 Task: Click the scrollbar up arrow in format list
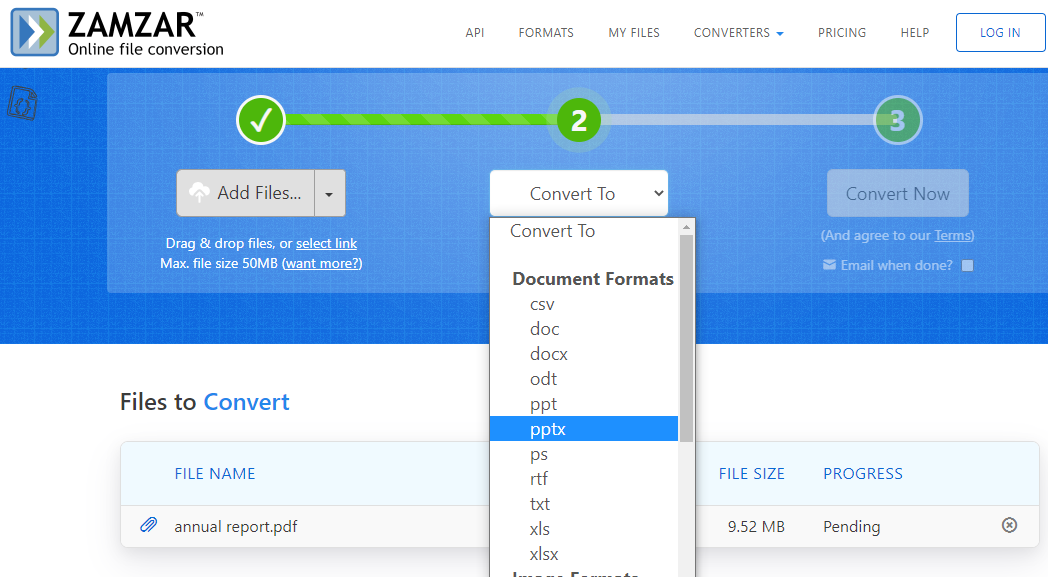pos(686,227)
